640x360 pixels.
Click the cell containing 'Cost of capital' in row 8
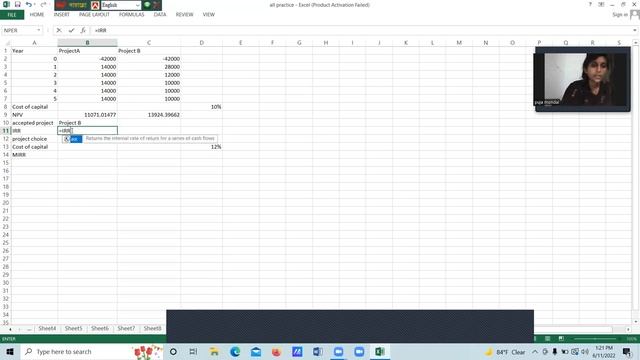34,107
